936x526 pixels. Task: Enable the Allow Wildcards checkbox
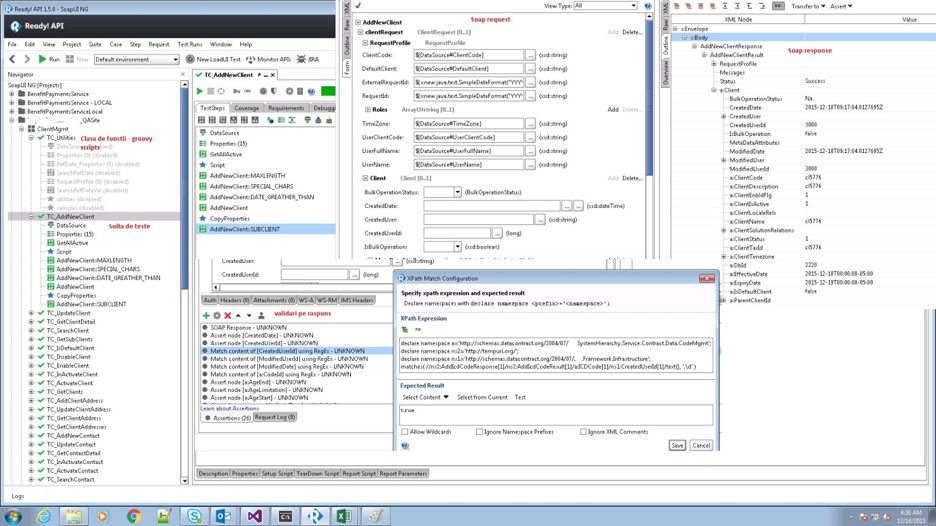click(x=405, y=432)
